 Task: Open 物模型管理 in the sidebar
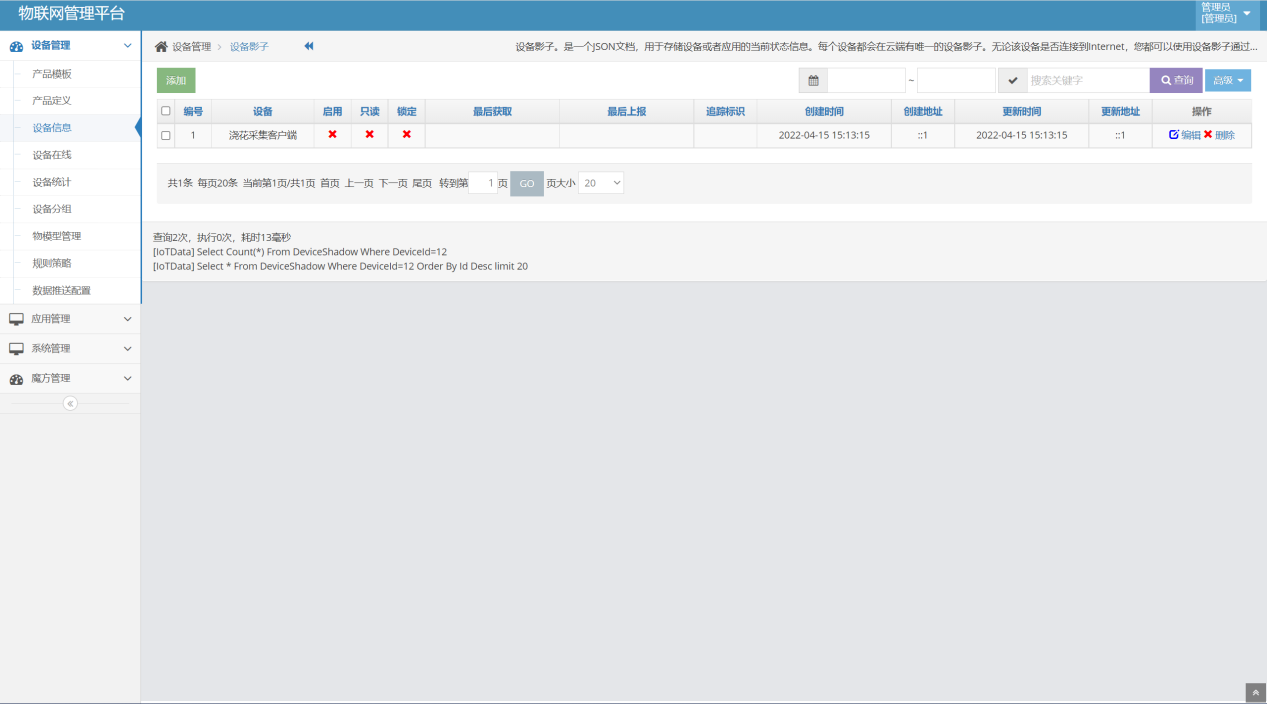57,236
